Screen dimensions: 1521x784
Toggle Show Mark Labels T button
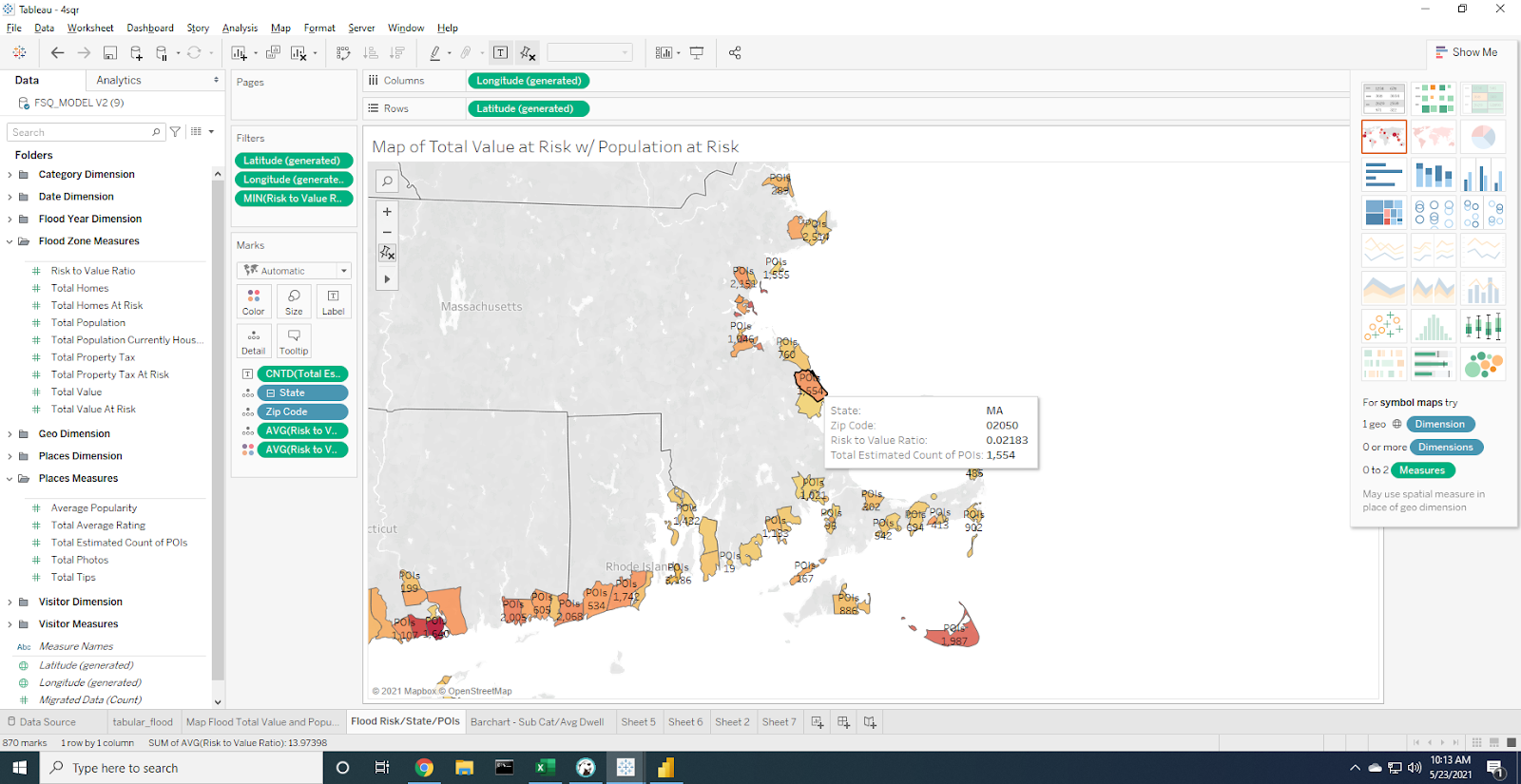pyautogui.click(x=501, y=53)
